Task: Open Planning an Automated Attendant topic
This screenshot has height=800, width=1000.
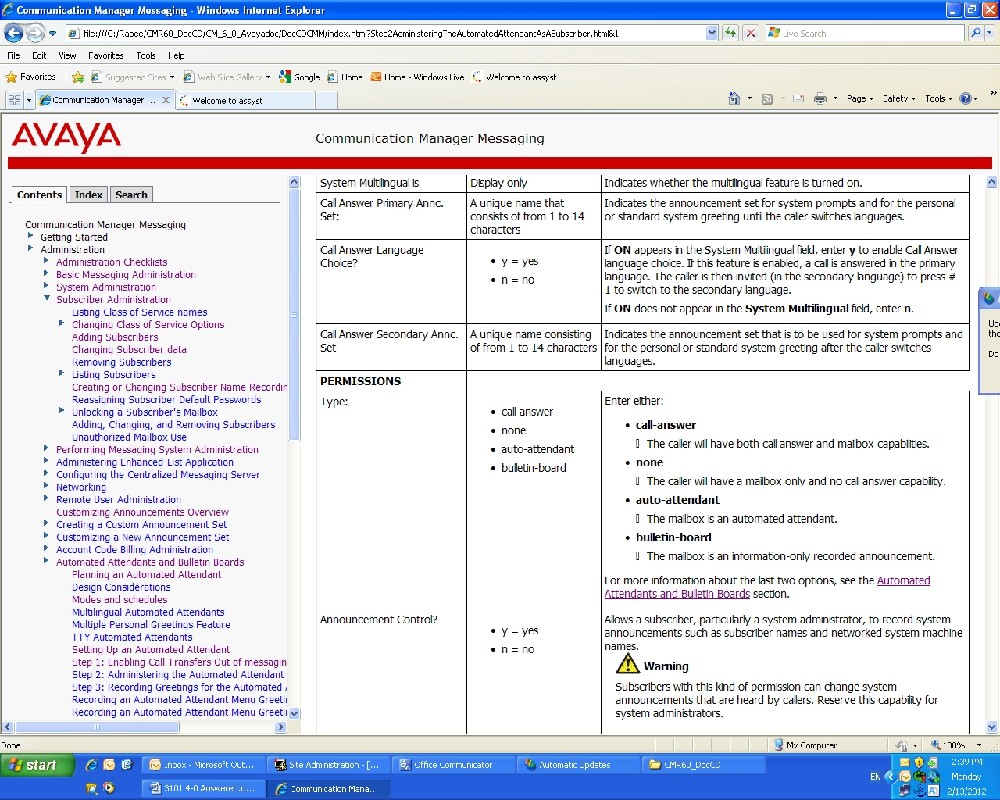Action: point(146,574)
